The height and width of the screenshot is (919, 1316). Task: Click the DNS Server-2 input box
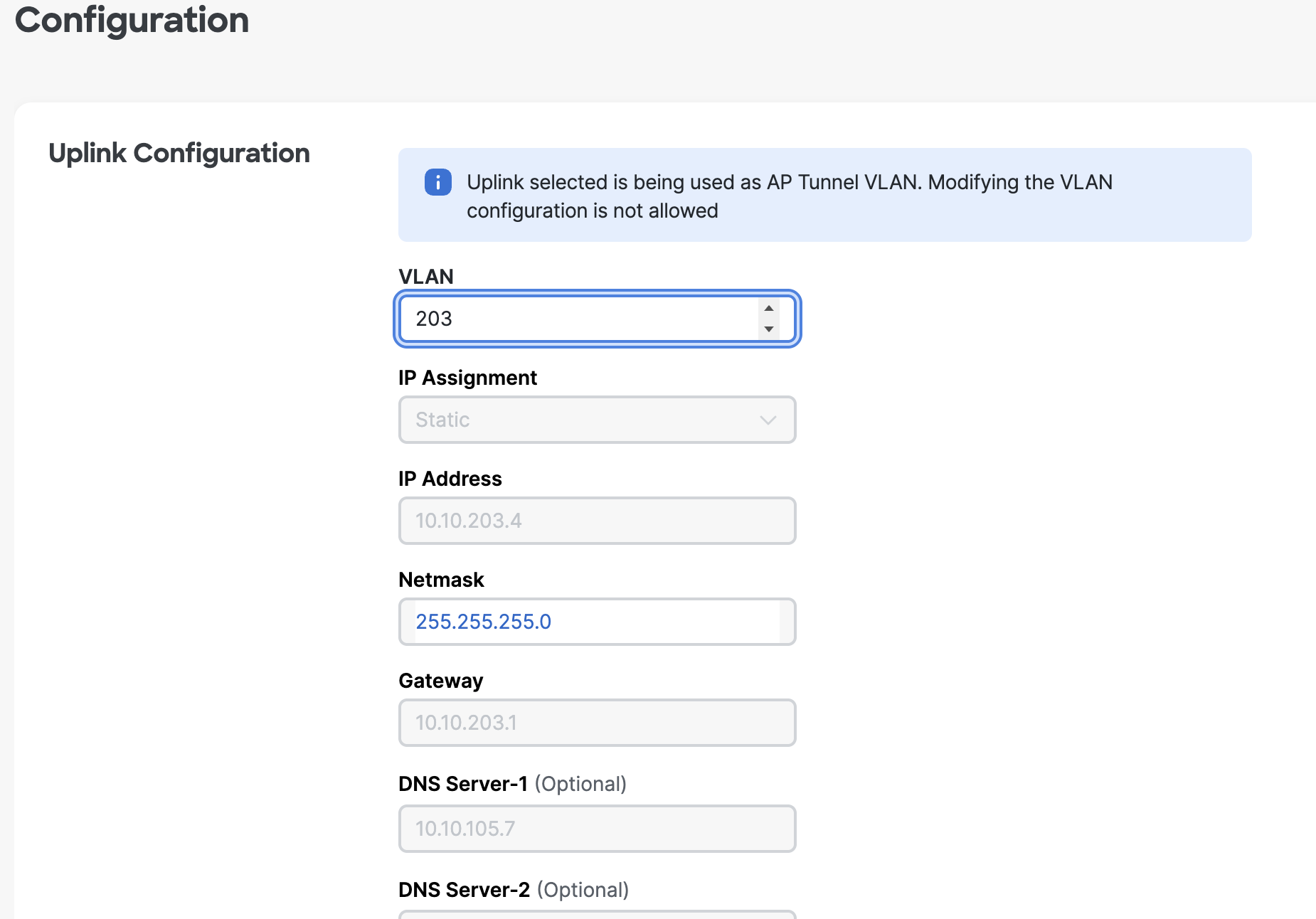pos(597,916)
